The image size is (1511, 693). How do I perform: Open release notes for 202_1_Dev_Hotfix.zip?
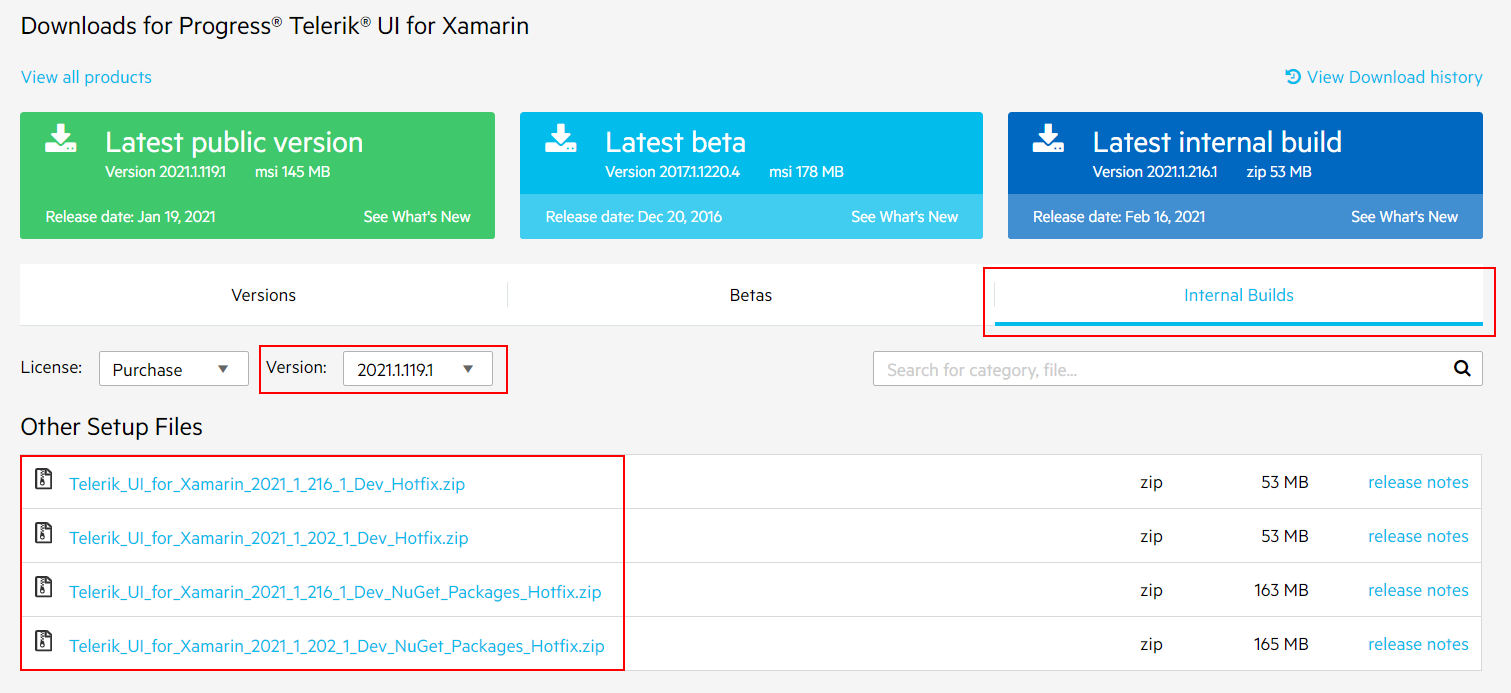point(1418,536)
